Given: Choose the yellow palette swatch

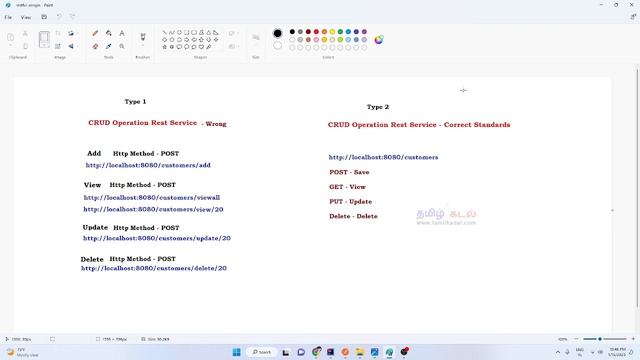Looking at the screenshot, I should pos(332,32).
